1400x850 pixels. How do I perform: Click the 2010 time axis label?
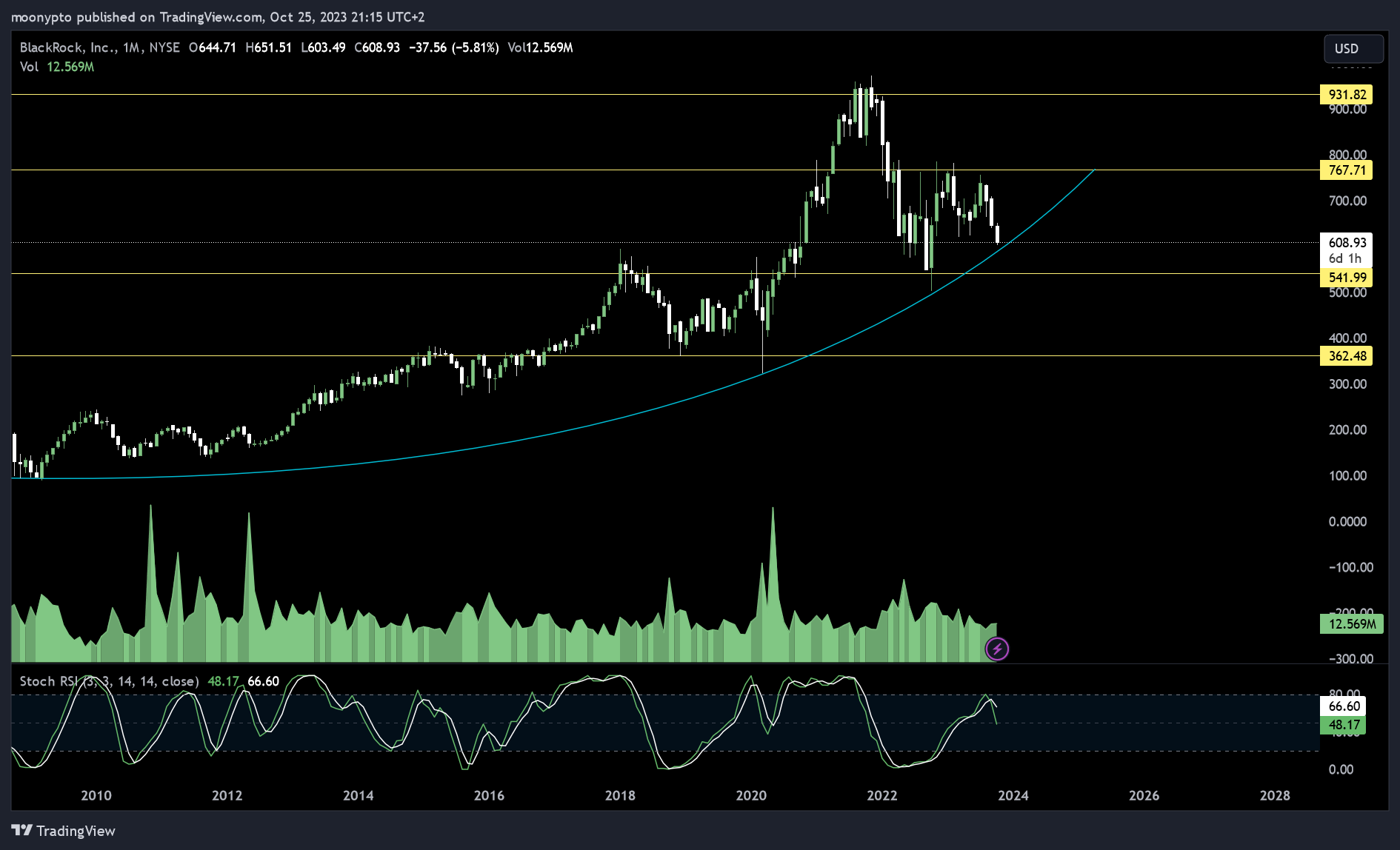coord(96,796)
